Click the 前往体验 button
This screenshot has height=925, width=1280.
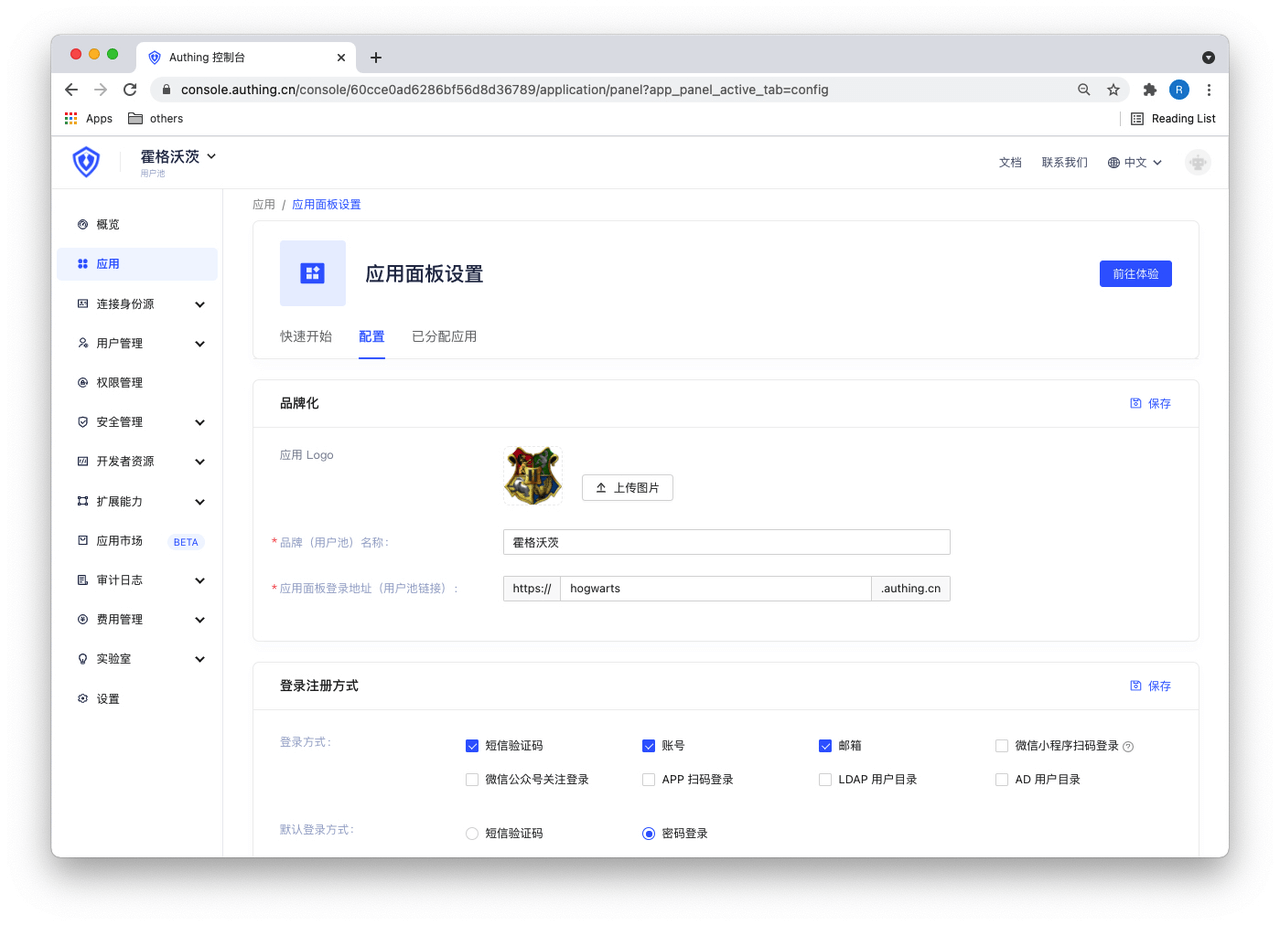1135,273
